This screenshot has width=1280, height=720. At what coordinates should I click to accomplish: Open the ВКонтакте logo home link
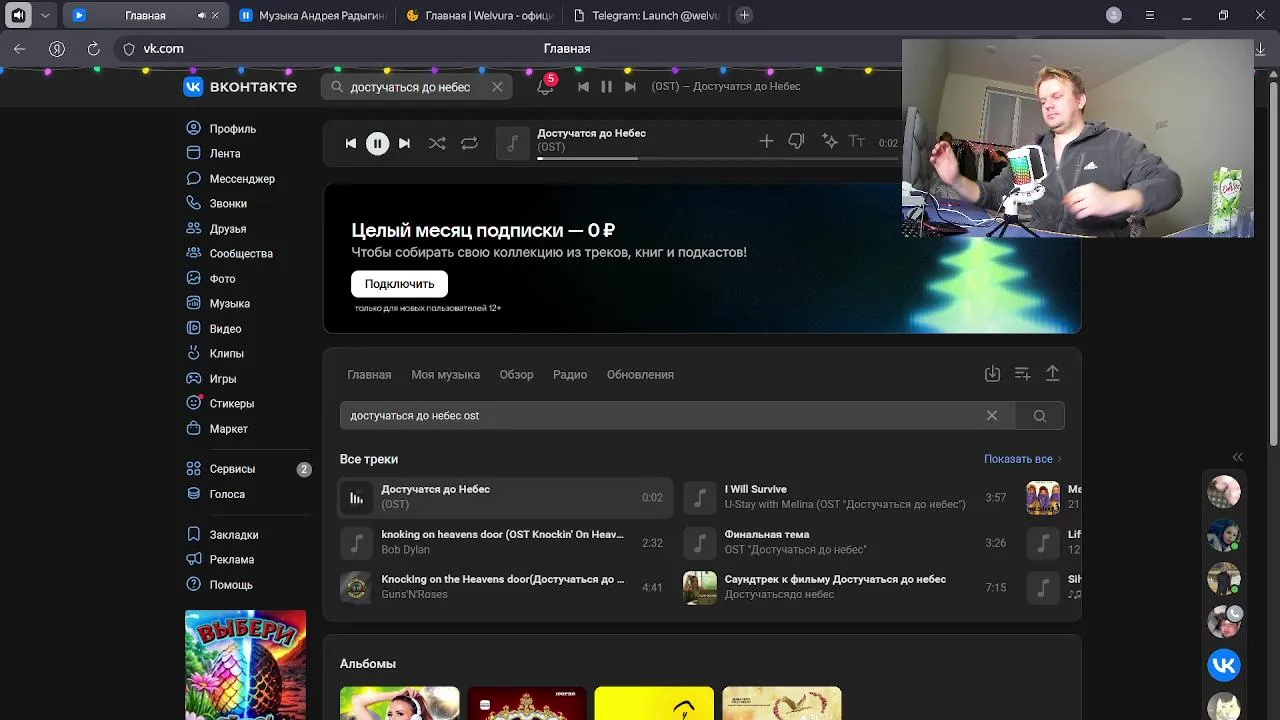click(x=240, y=87)
